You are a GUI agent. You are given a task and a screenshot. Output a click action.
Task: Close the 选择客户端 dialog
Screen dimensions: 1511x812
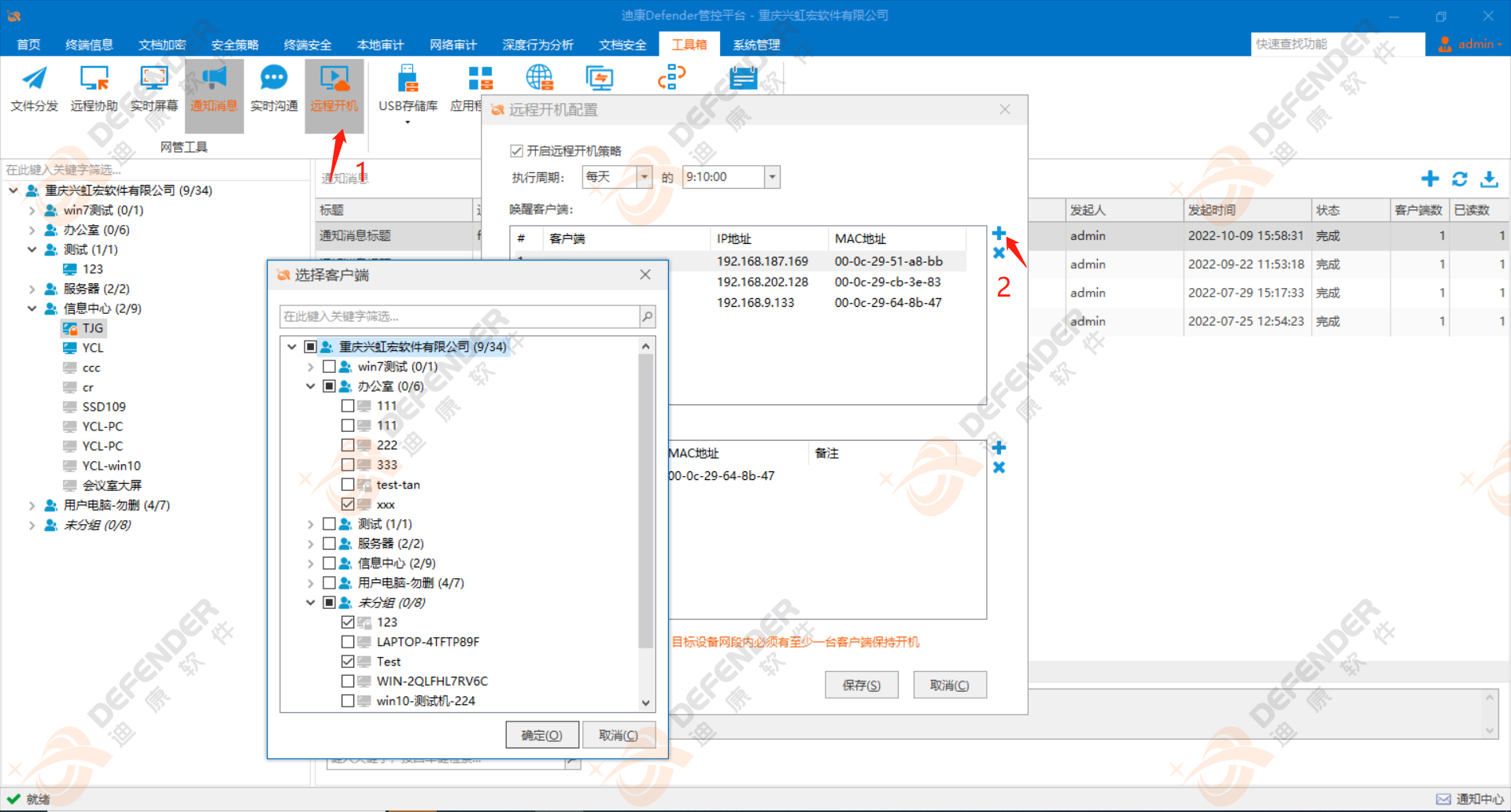645,275
